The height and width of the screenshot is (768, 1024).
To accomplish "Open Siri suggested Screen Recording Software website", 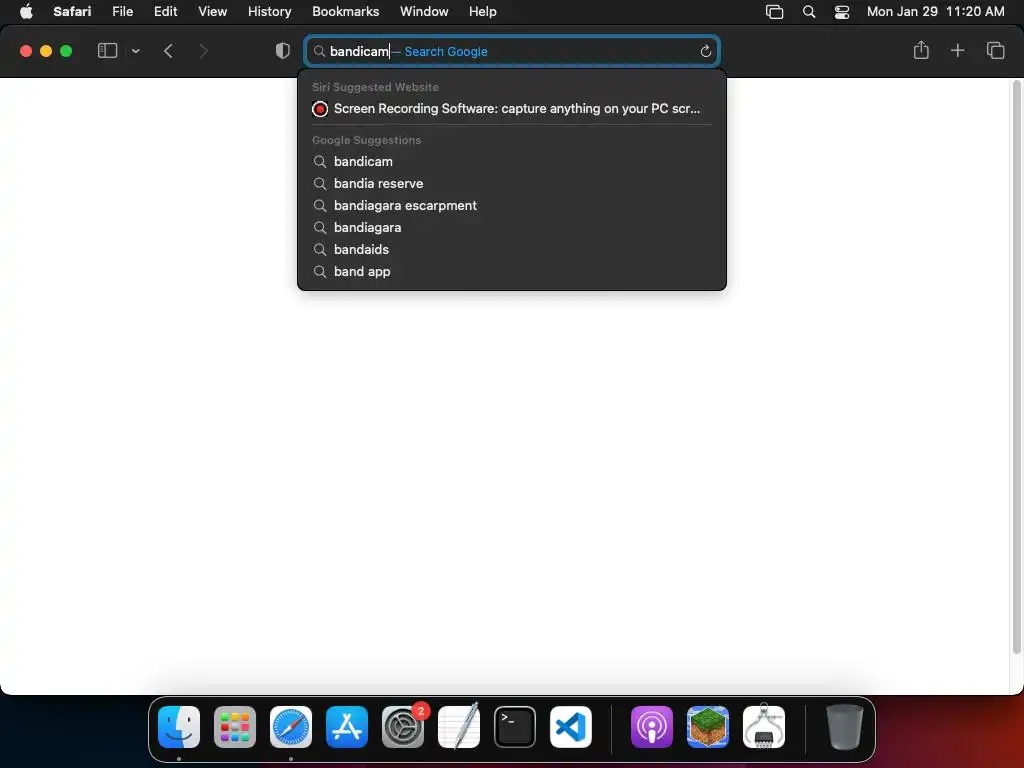I will [512, 108].
